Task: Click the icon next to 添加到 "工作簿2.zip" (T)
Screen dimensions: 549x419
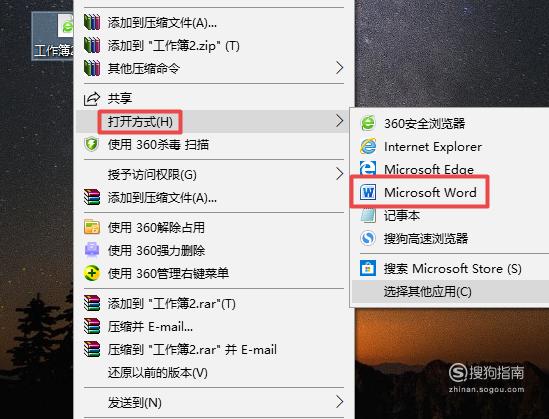Action: (92, 45)
